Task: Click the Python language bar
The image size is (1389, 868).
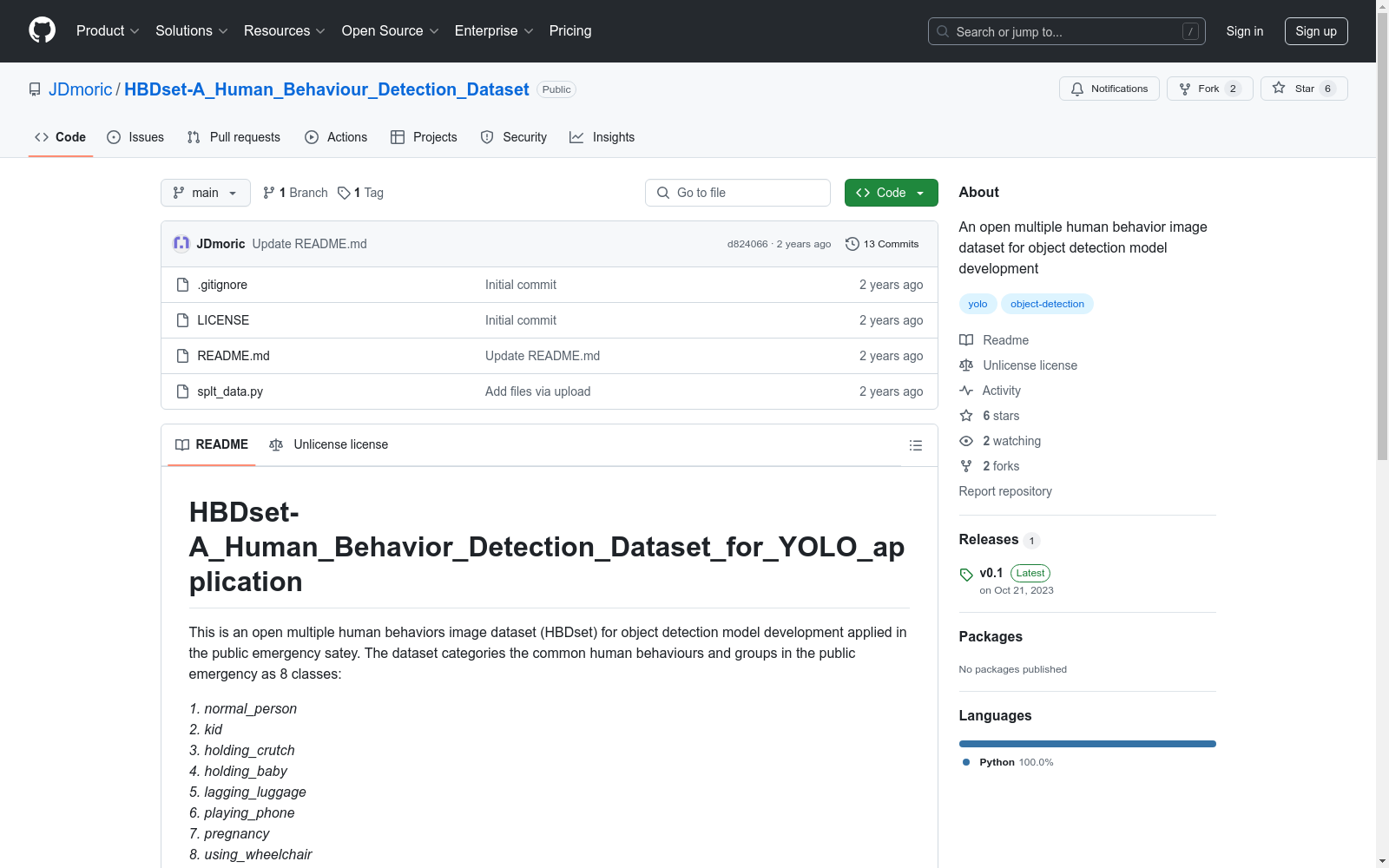Action: (x=1087, y=744)
